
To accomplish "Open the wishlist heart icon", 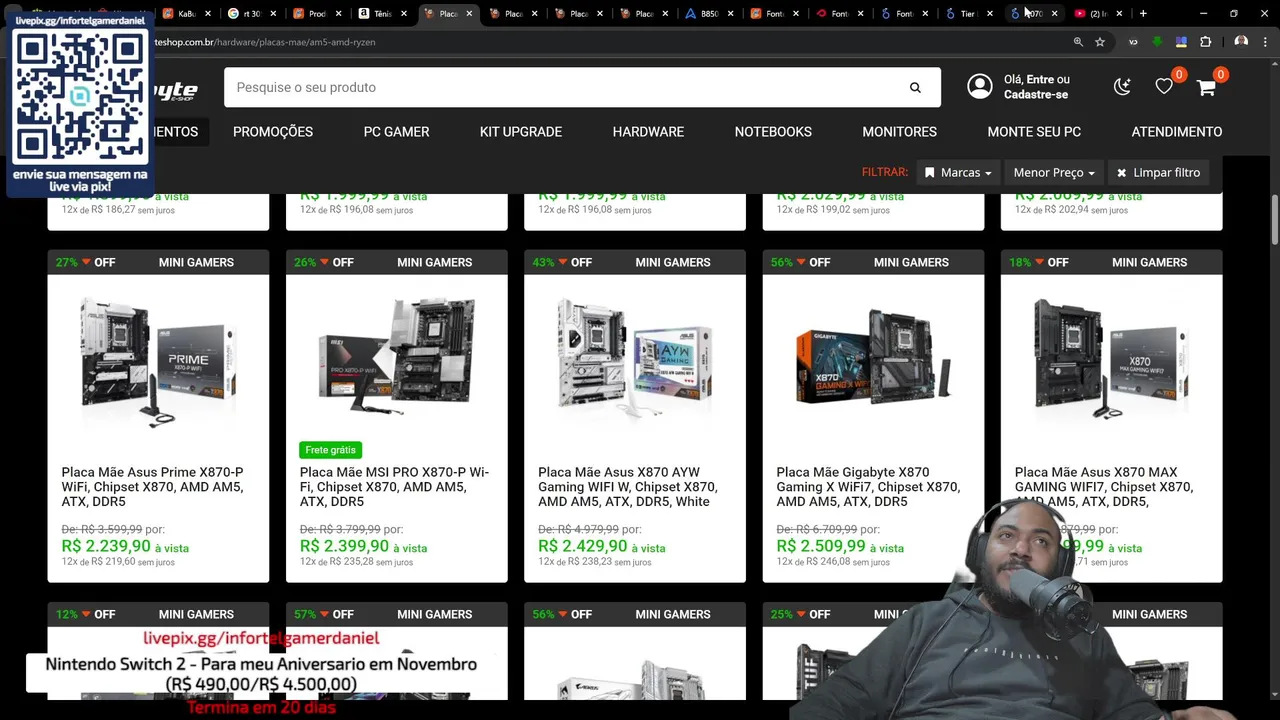I will tap(1164, 87).
